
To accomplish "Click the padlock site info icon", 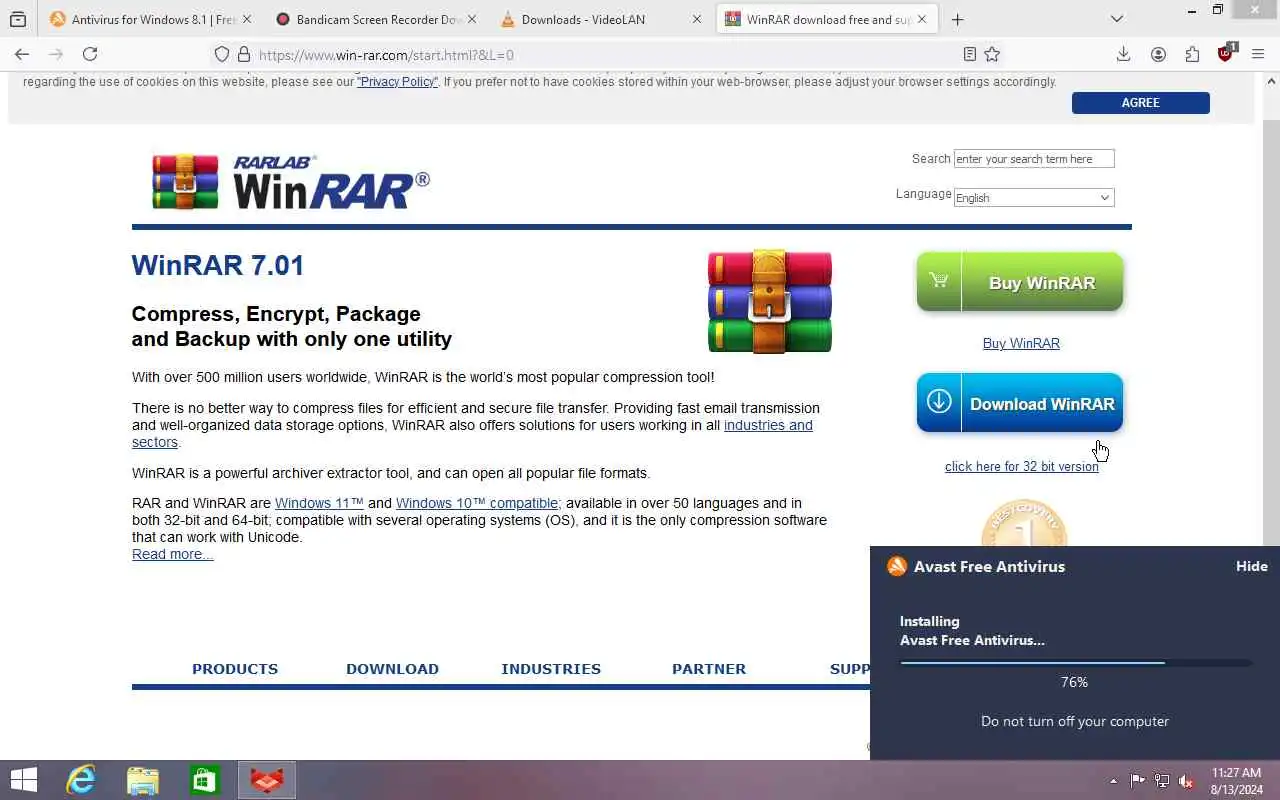I will pos(243,55).
